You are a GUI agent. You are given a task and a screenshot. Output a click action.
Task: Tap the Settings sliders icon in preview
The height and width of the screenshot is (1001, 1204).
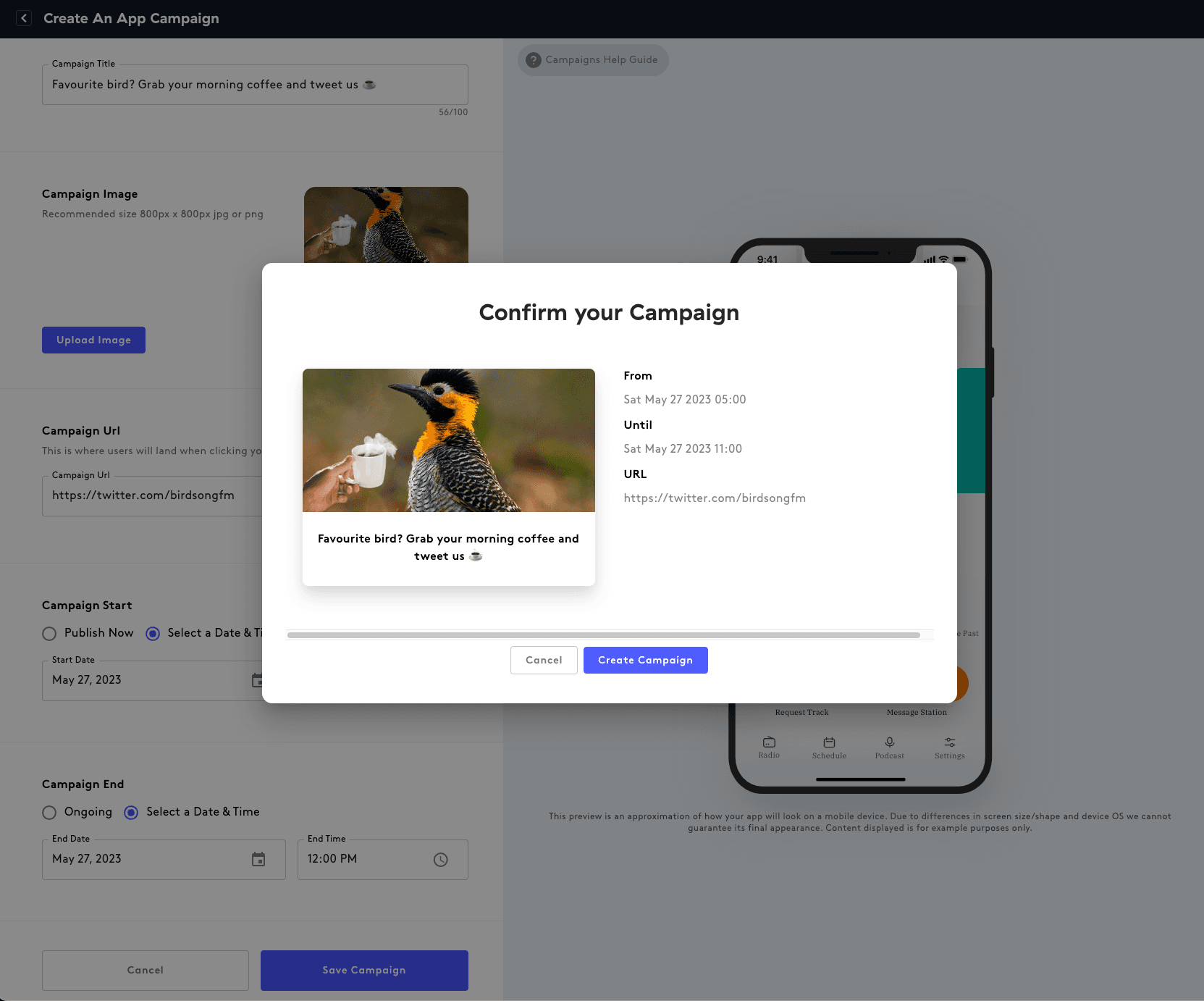pos(949,742)
